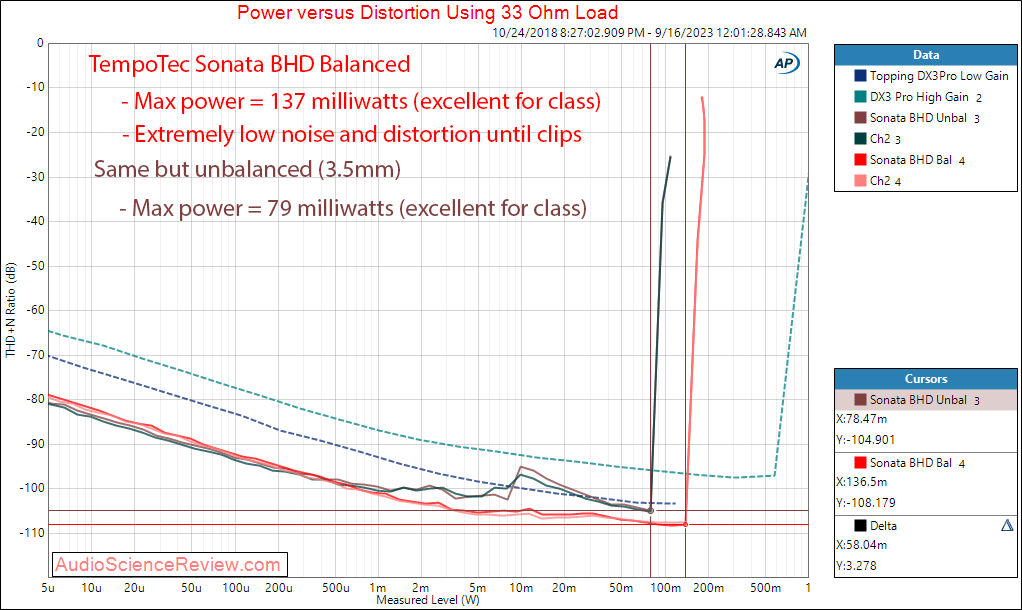Click the cursor value 'X:136.5m'
This screenshot has height=610, width=1022.
point(862,482)
